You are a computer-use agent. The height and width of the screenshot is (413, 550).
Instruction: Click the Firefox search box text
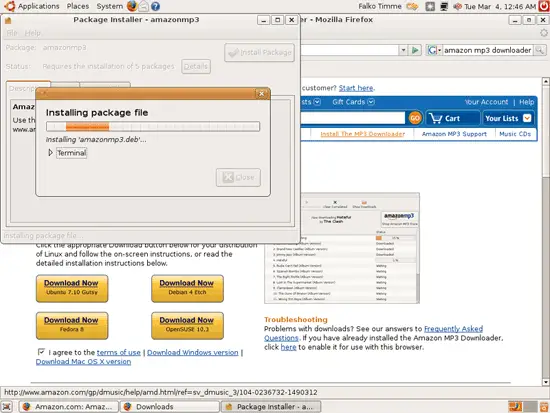pyautogui.click(x=488, y=50)
